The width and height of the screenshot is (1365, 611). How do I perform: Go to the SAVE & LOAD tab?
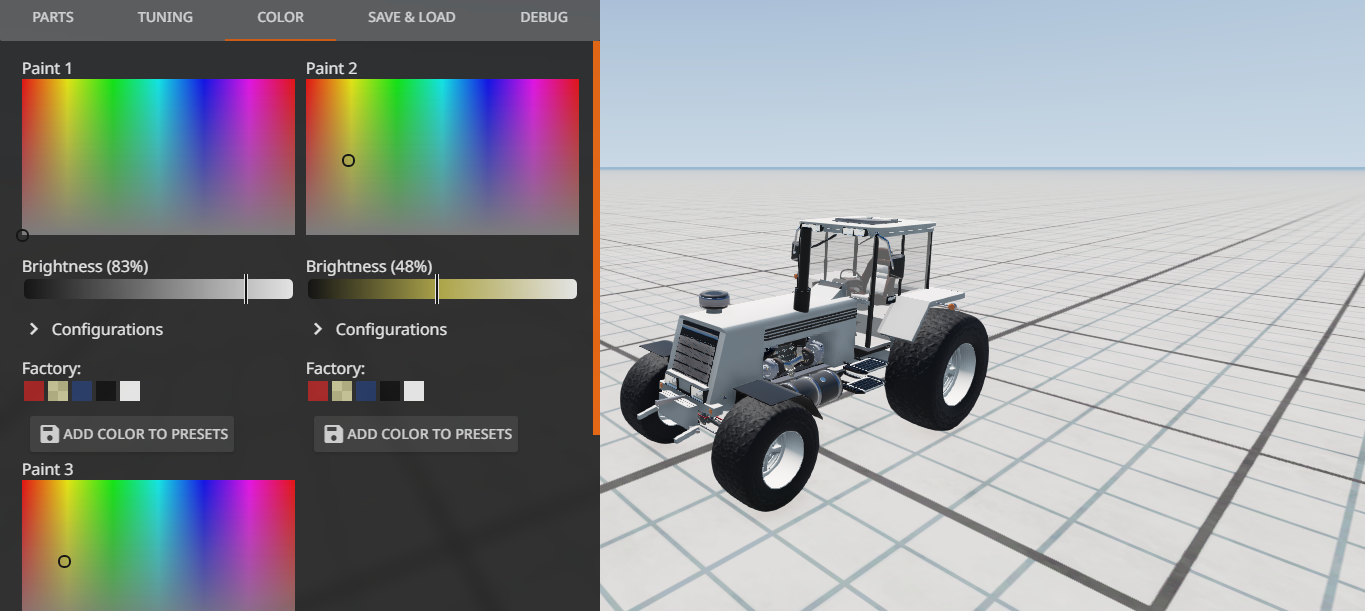(x=411, y=17)
